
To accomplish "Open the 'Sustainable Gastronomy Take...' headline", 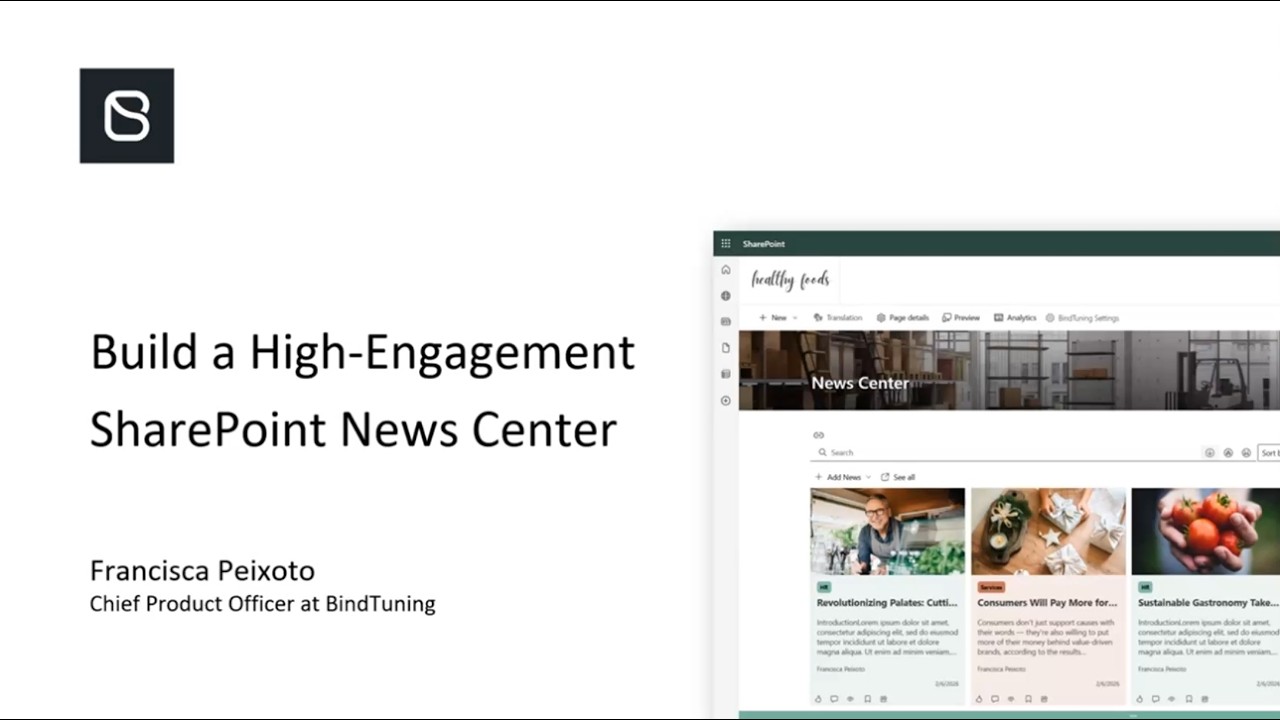I will 1208,603.
